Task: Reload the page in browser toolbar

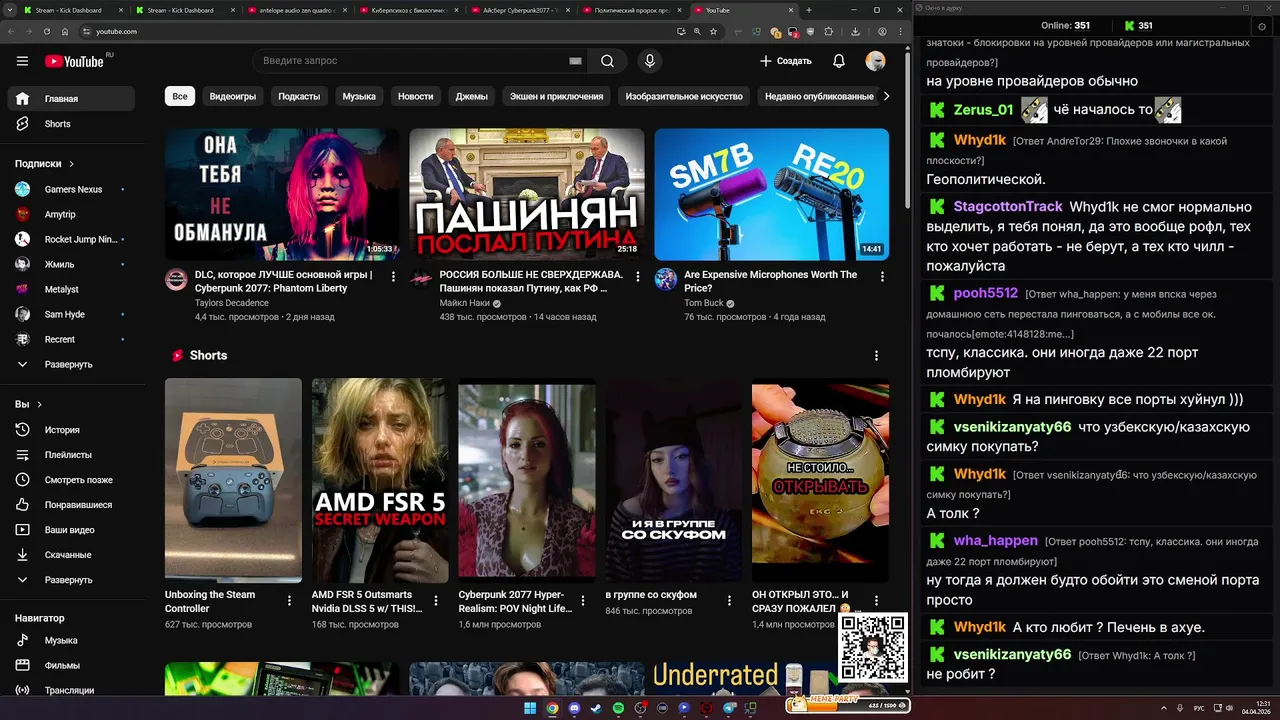Action: (x=47, y=31)
